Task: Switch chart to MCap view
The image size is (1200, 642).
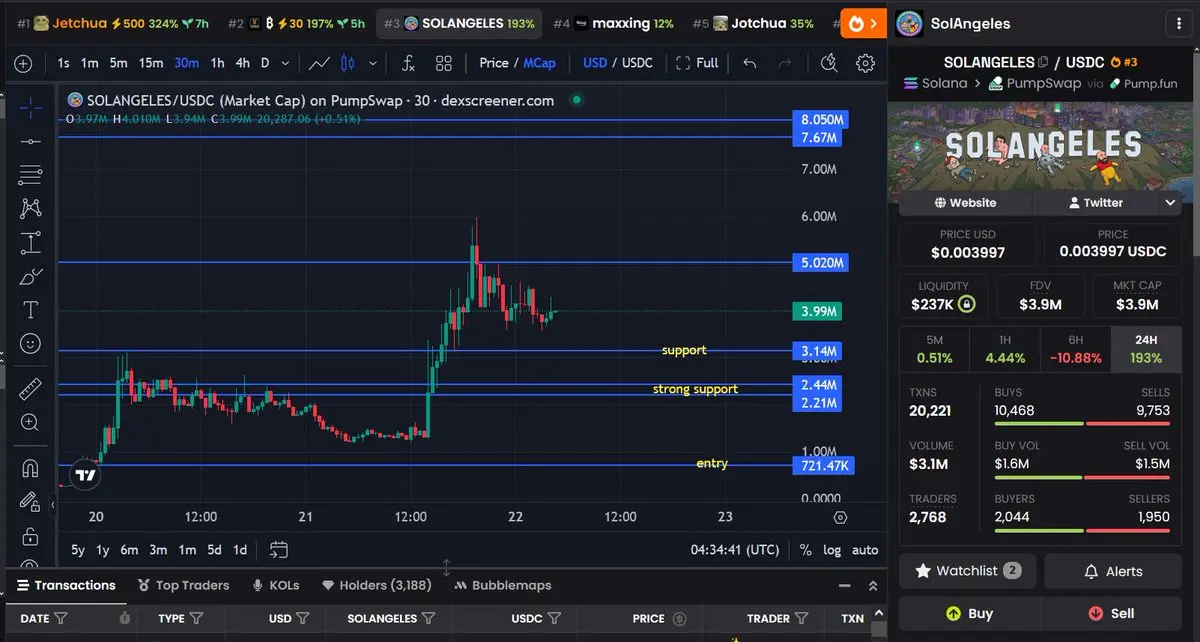Action: (x=540, y=63)
